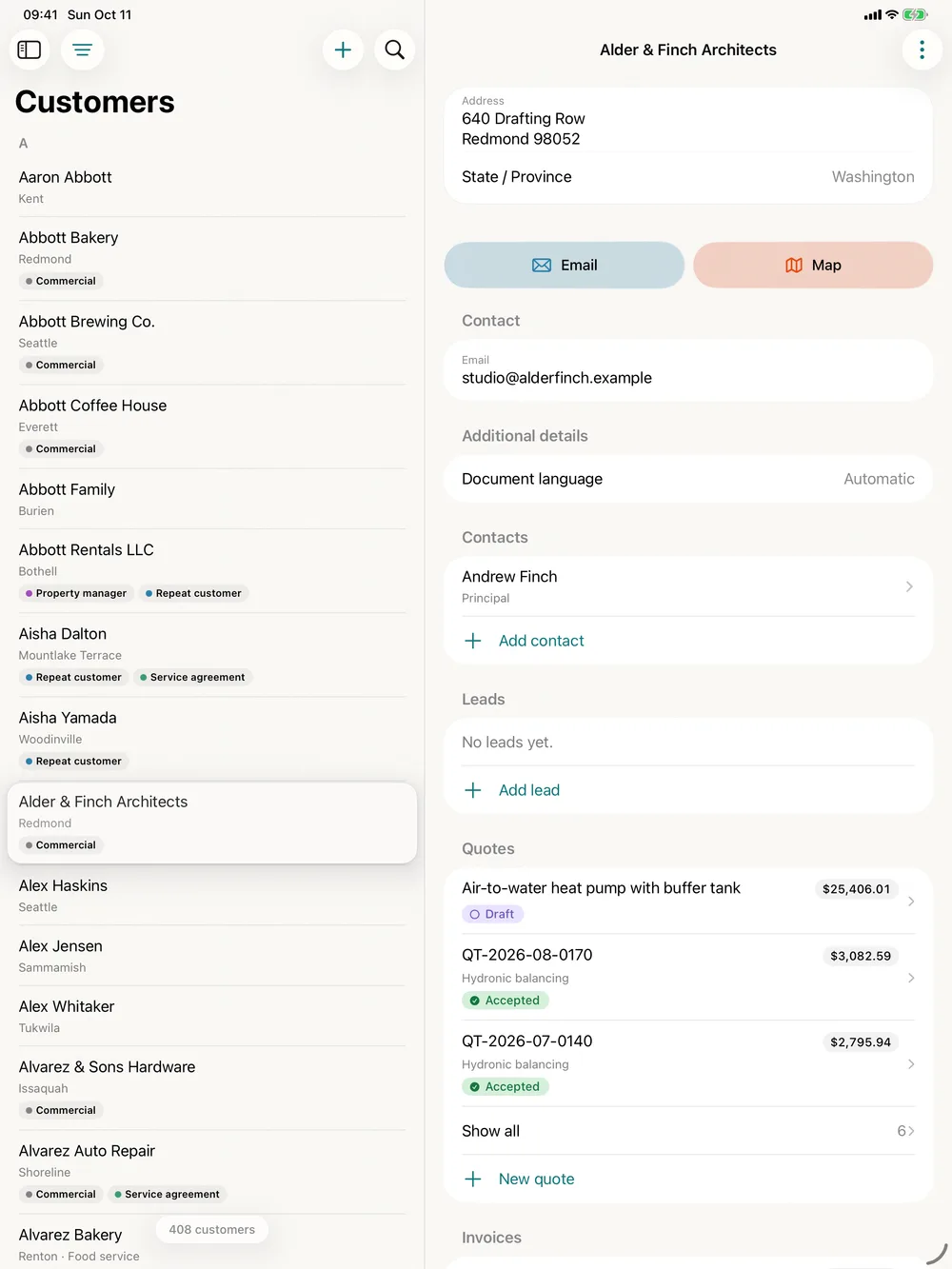Toggle the sidebar panel icon
952x1269 pixels.
click(30, 50)
